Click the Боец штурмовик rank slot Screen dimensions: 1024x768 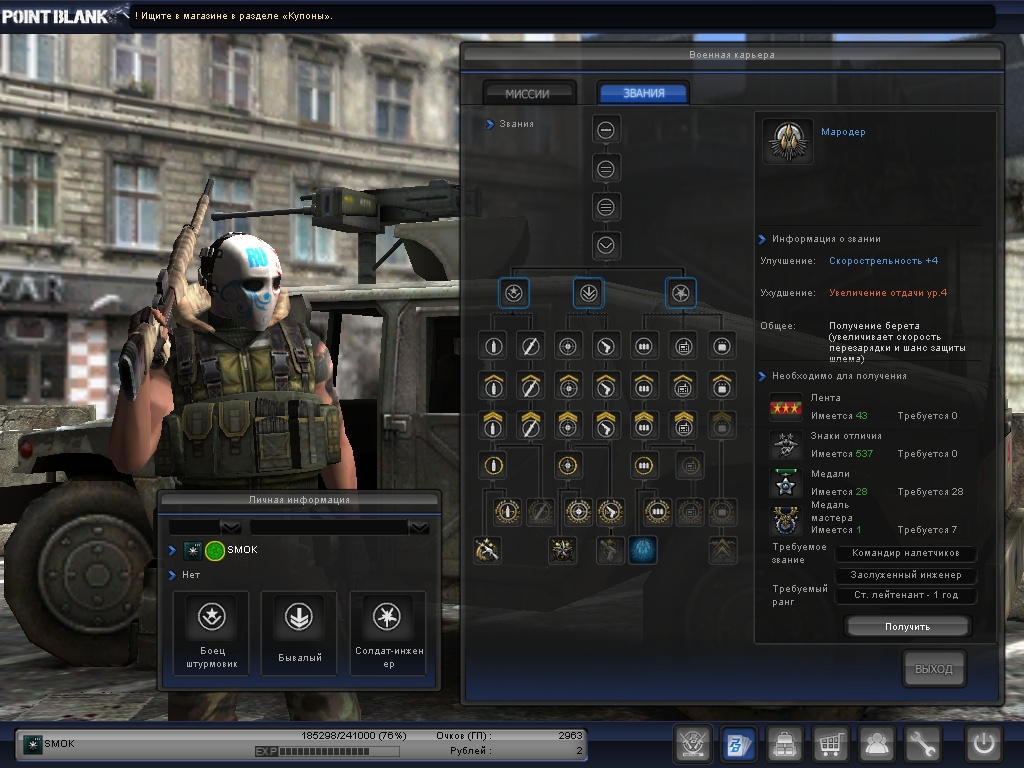[212, 633]
